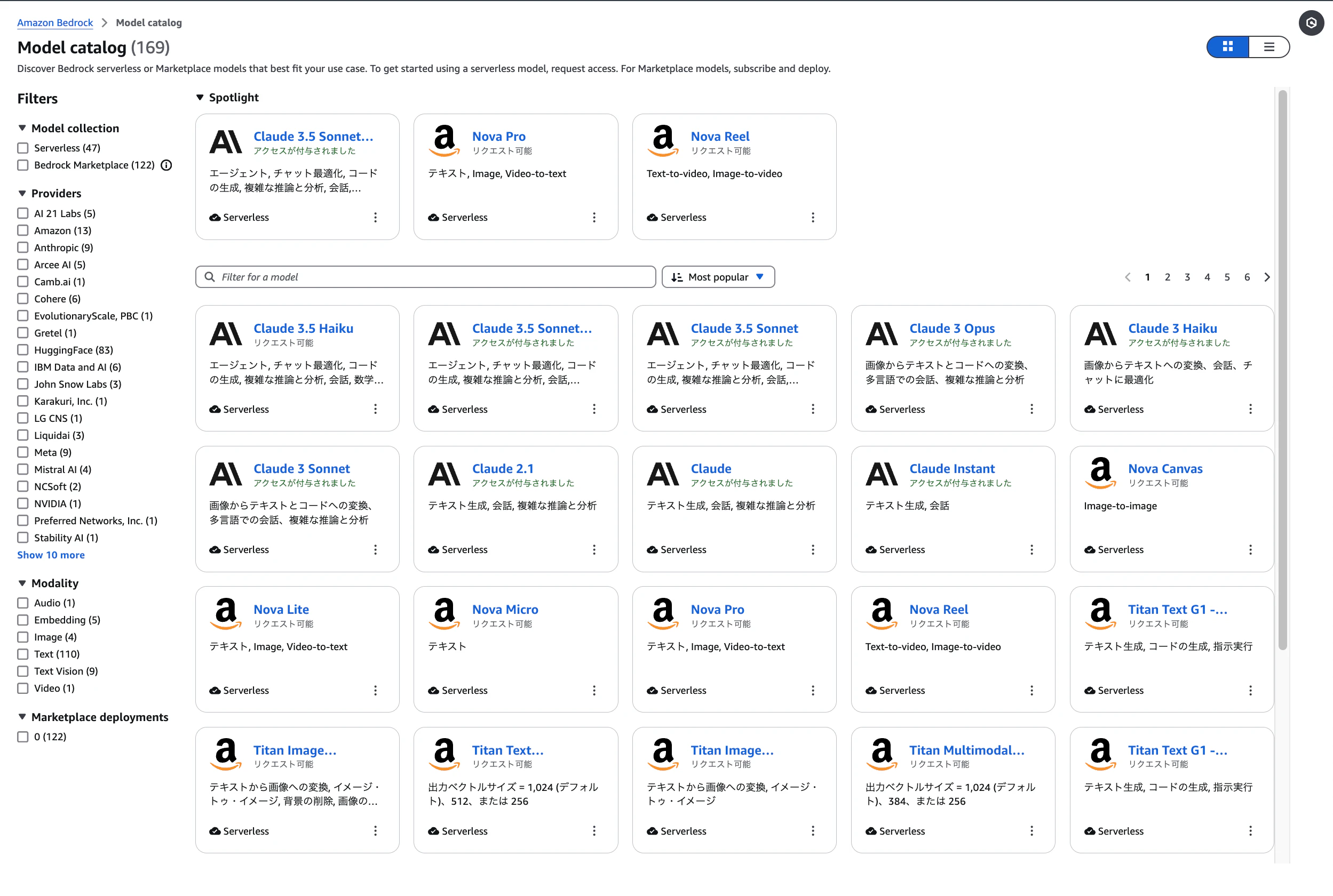This screenshot has height=896, width=1333.
Task: Click the Filter for a model field
Action: pos(425,277)
